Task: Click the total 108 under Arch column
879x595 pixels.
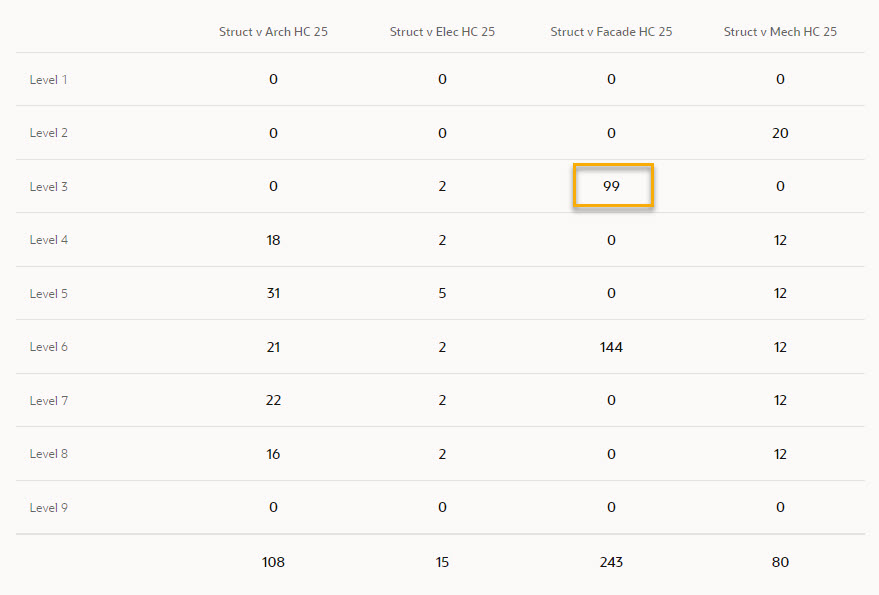Action: (273, 562)
